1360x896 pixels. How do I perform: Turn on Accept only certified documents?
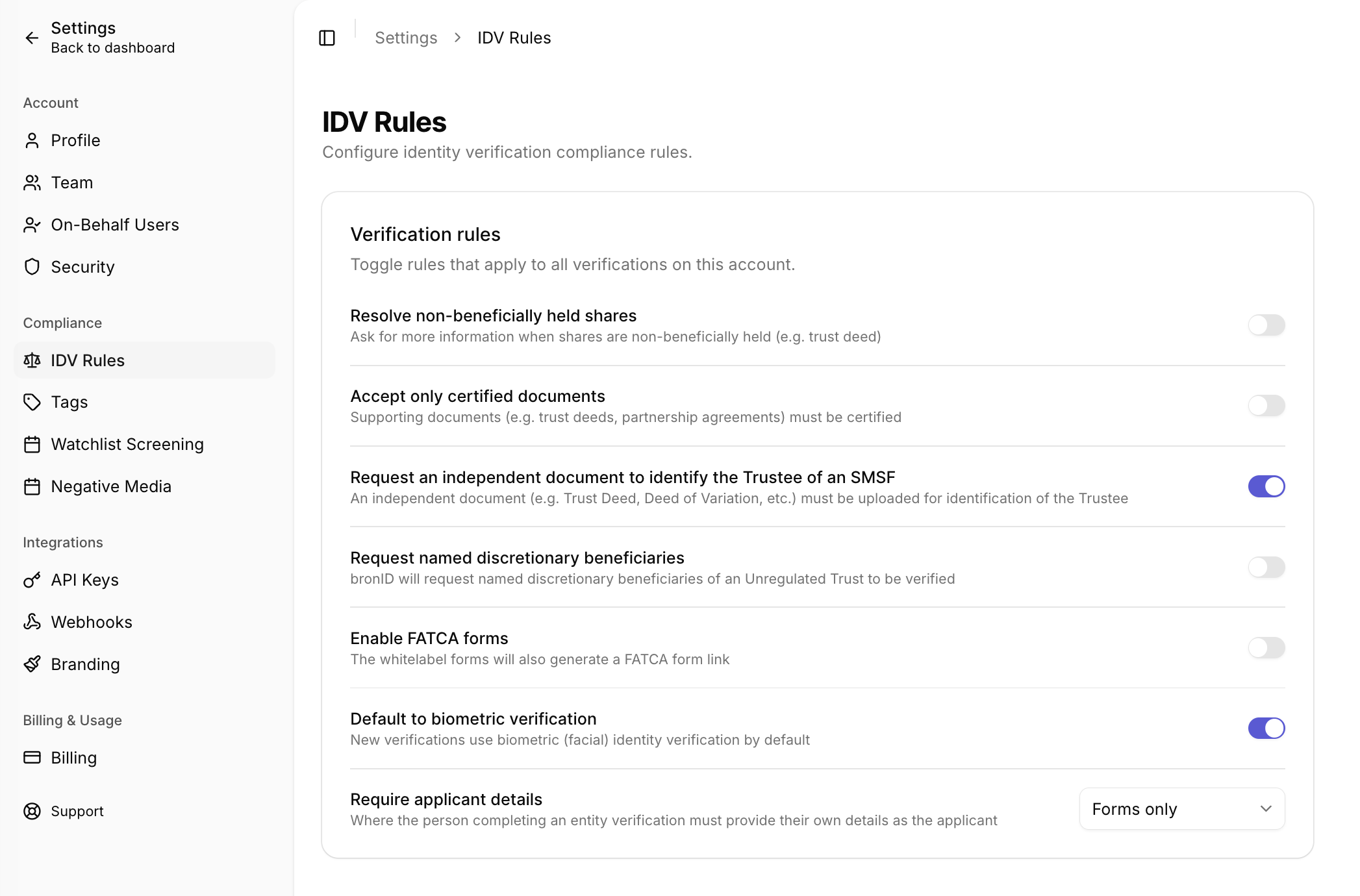1266,406
